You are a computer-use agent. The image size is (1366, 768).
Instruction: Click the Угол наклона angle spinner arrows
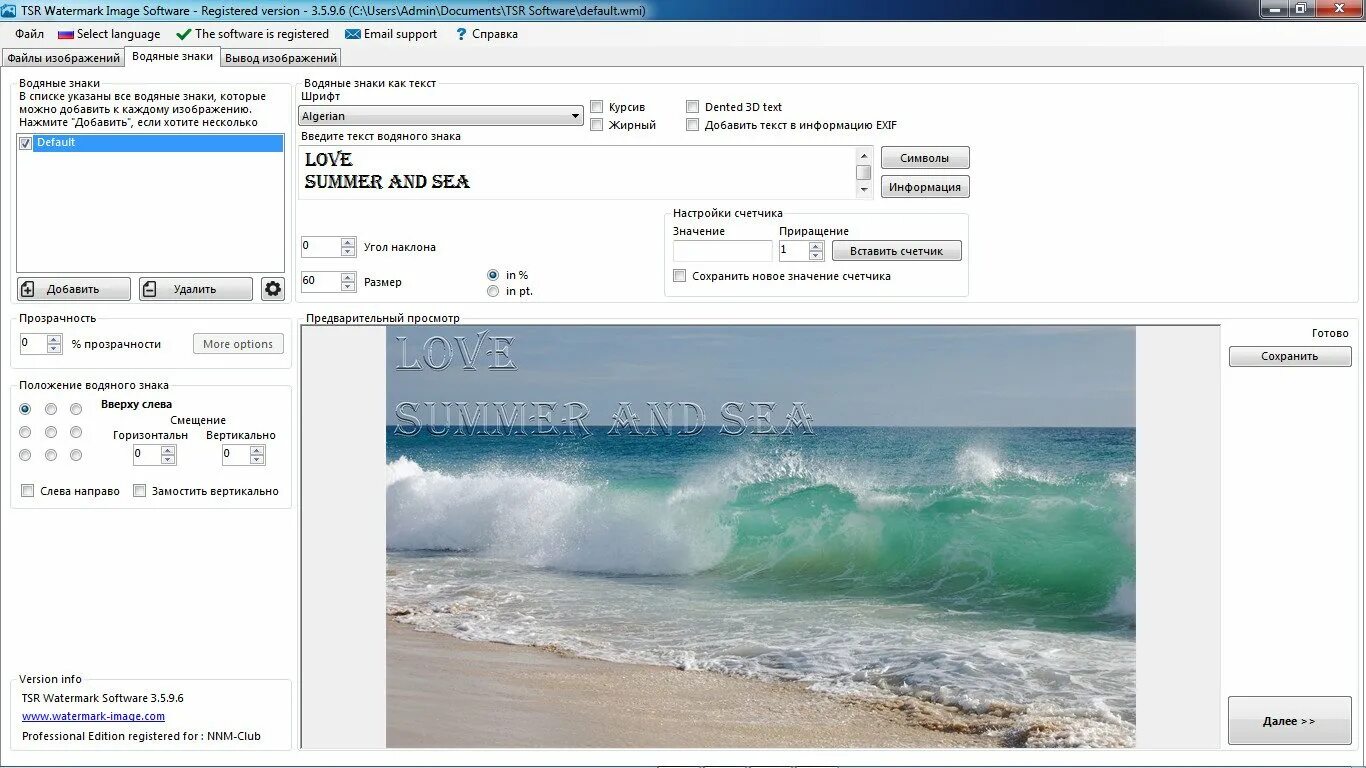(x=348, y=247)
